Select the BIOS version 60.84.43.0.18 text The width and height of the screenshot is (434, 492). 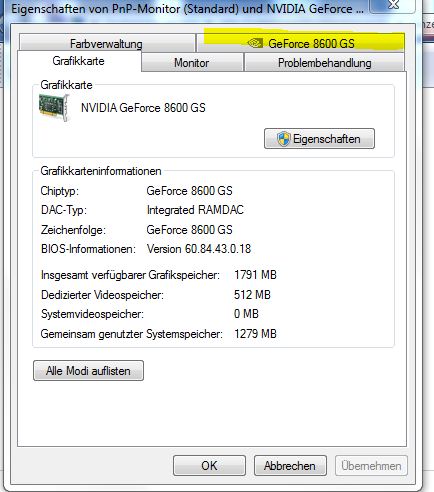pyautogui.click(x=199, y=249)
